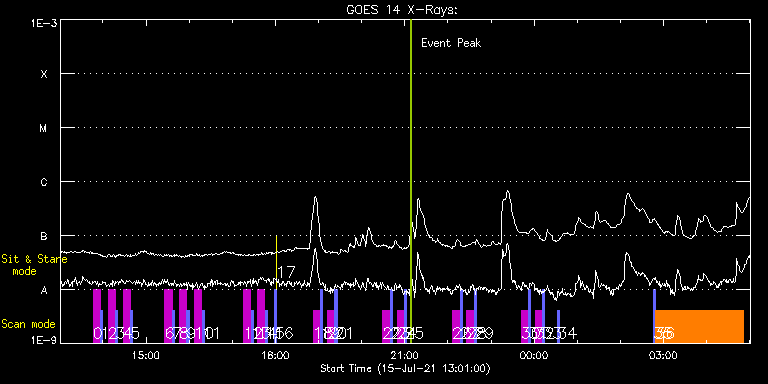The image size is (768, 384).
Task: Select the yellow marker line labeled 17
Action: coord(276,263)
